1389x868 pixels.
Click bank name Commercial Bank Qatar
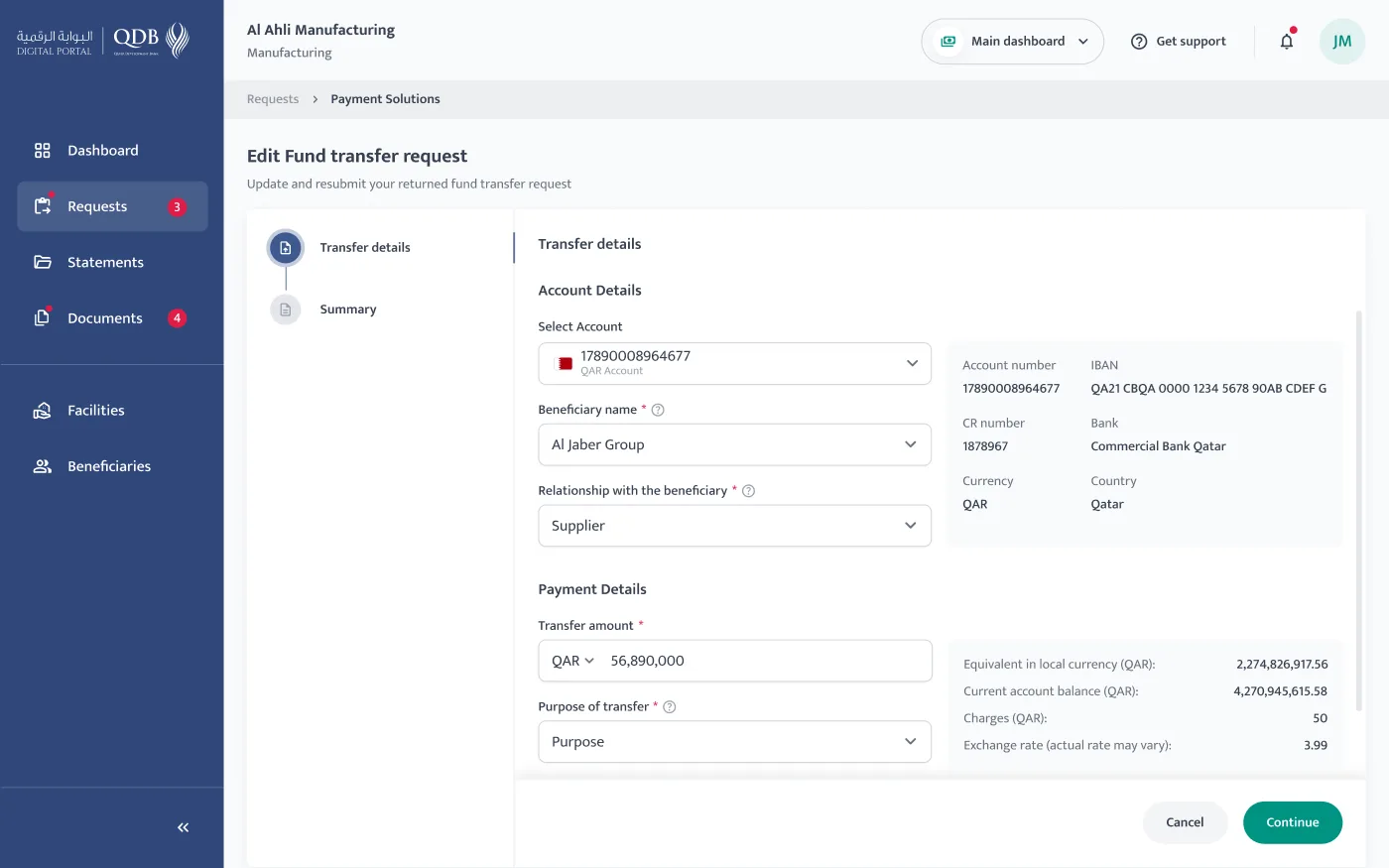point(1158,446)
